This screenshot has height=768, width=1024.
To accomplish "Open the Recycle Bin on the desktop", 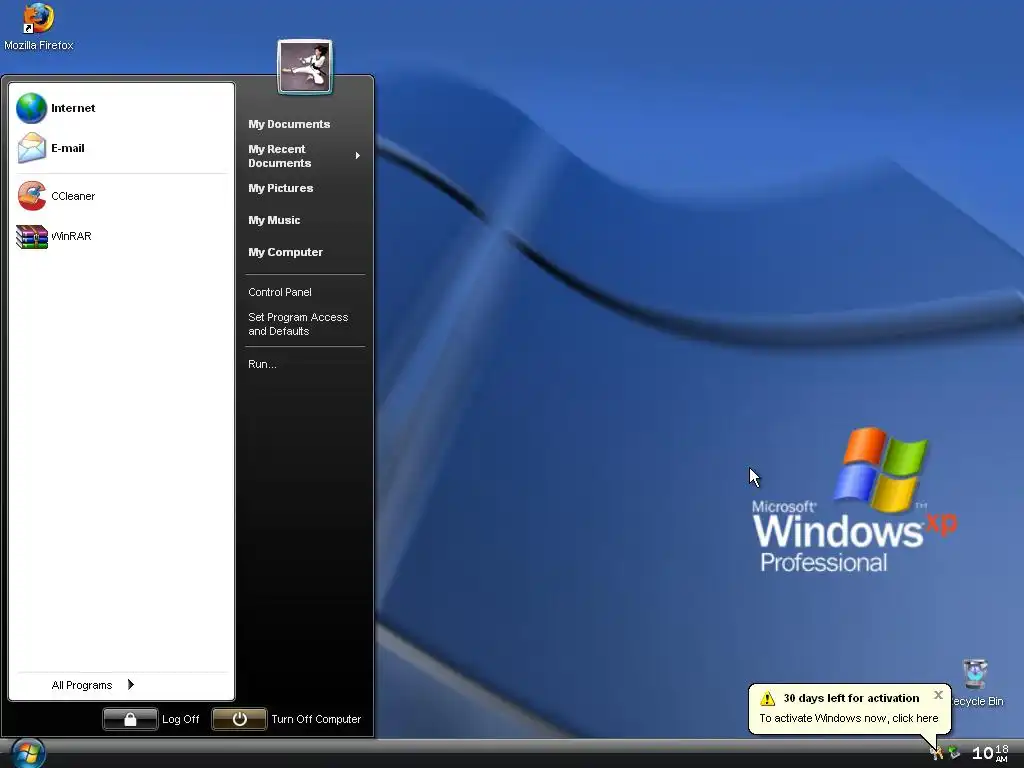I will pos(975,675).
